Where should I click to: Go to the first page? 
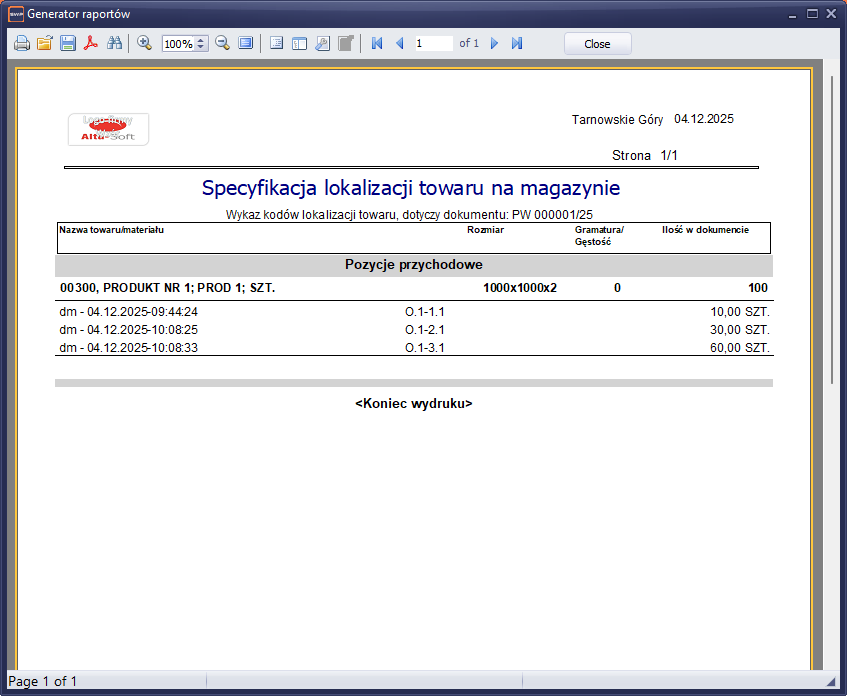tap(377, 44)
